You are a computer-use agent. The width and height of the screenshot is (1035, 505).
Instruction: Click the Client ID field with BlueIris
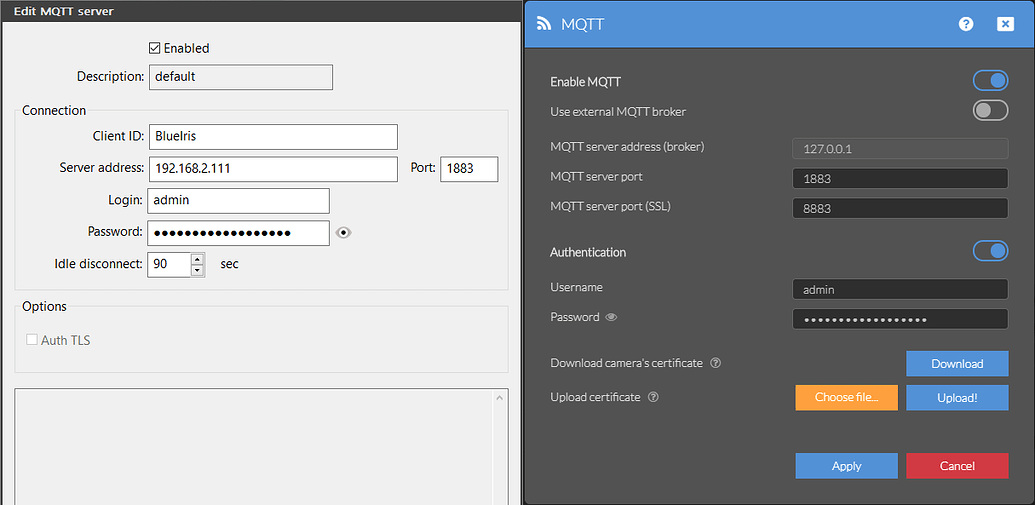273,137
